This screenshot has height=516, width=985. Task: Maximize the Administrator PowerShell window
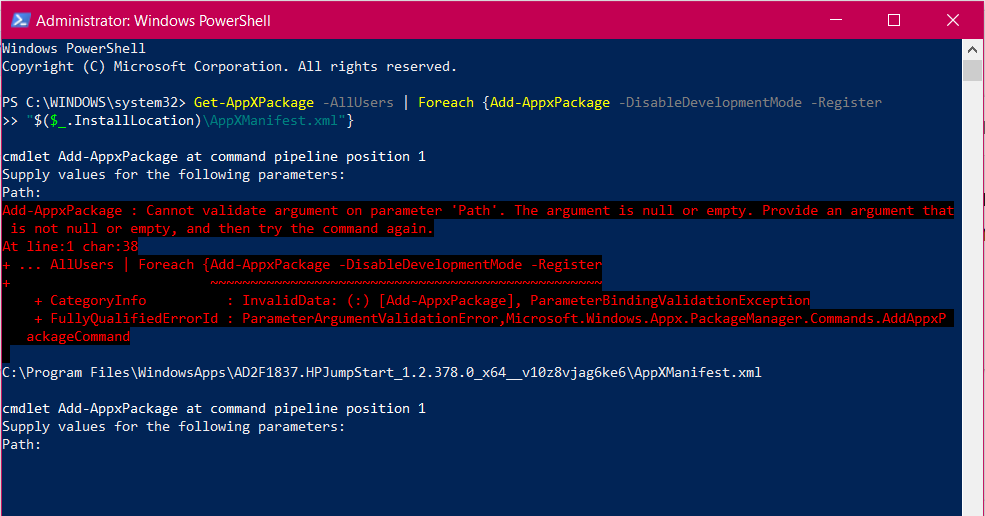pos(894,20)
